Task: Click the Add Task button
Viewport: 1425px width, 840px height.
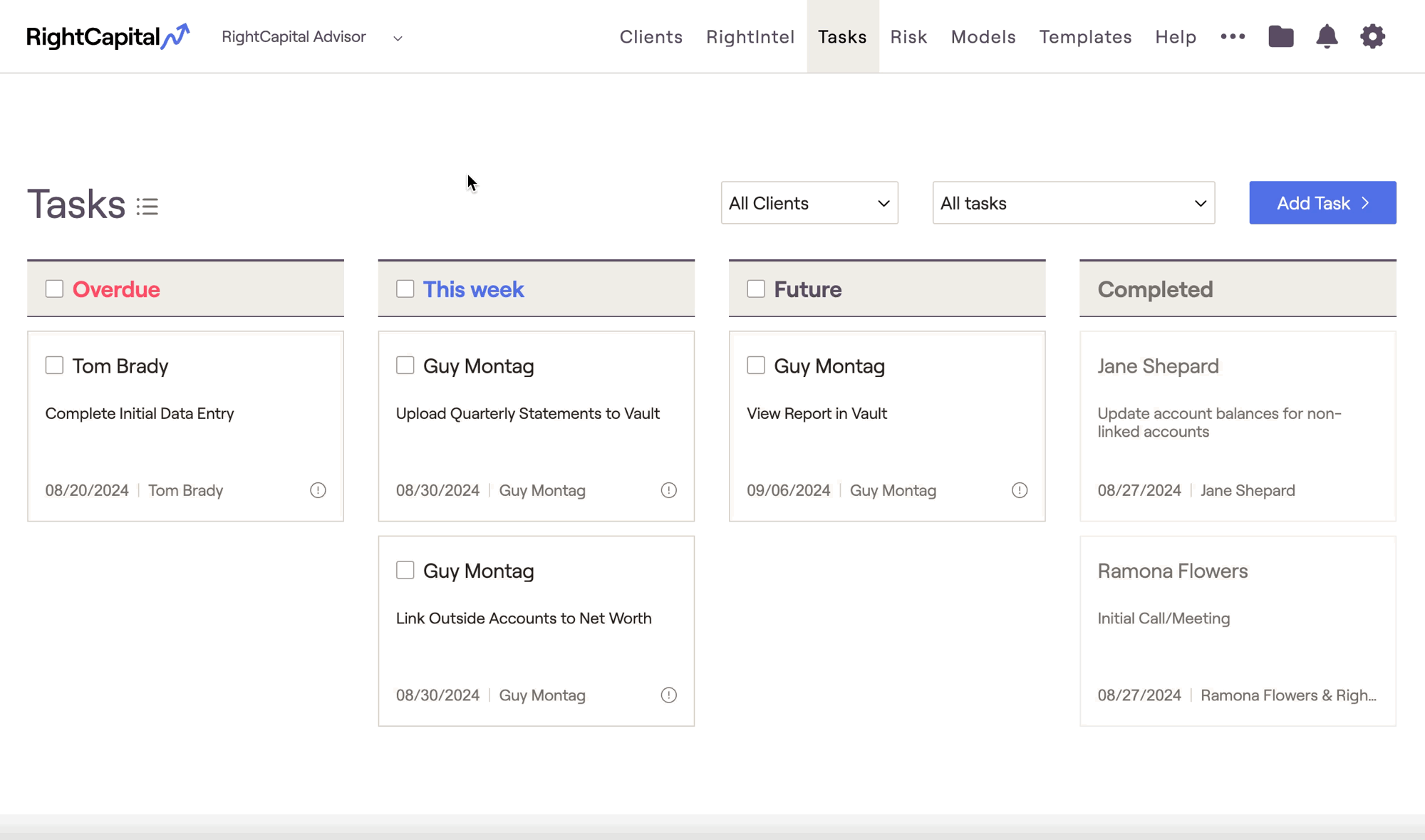Action: pos(1322,203)
